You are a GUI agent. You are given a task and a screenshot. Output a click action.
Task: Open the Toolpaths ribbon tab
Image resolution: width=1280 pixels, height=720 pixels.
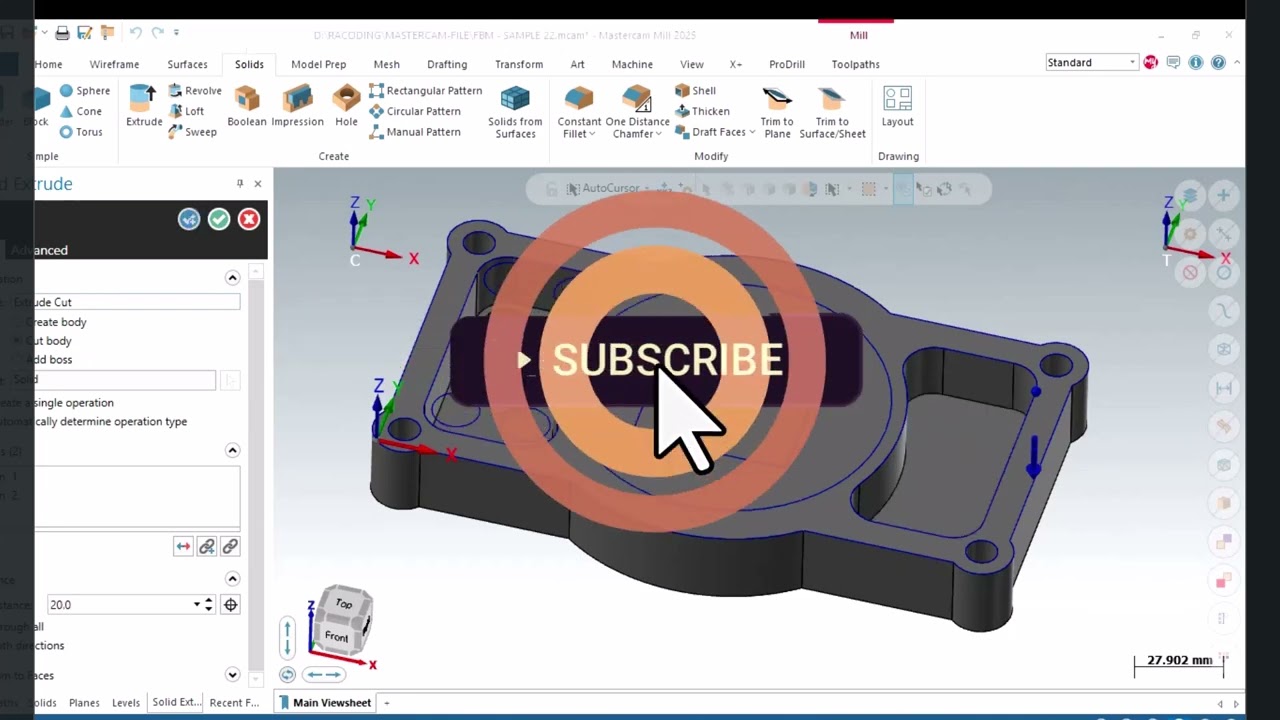pyautogui.click(x=855, y=64)
